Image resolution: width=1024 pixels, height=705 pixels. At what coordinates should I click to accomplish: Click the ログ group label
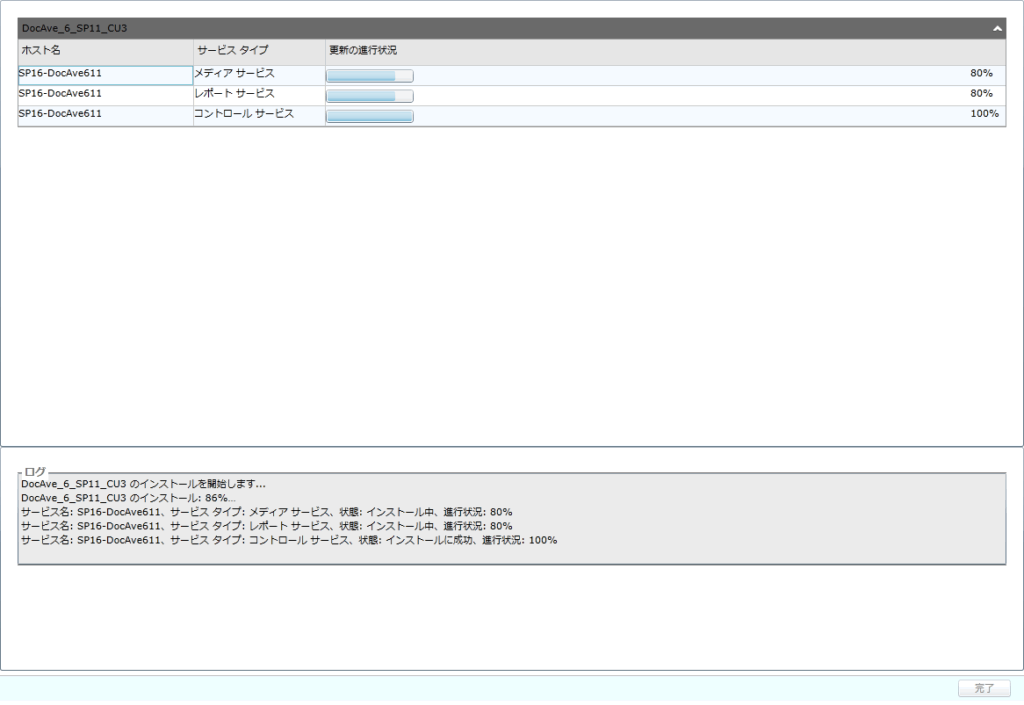[x=35, y=471]
